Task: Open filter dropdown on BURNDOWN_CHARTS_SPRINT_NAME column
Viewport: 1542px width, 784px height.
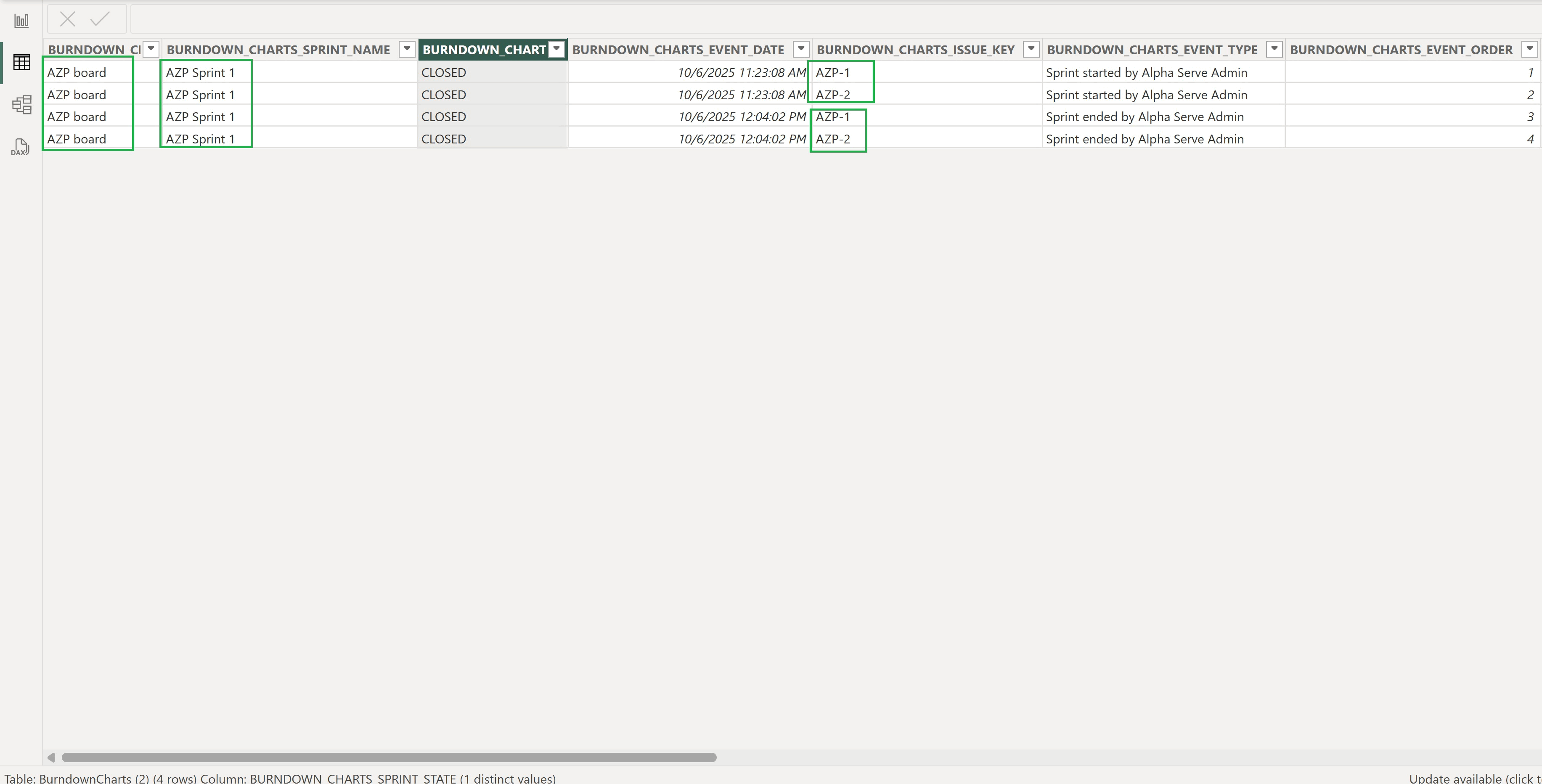Action: [406, 49]
